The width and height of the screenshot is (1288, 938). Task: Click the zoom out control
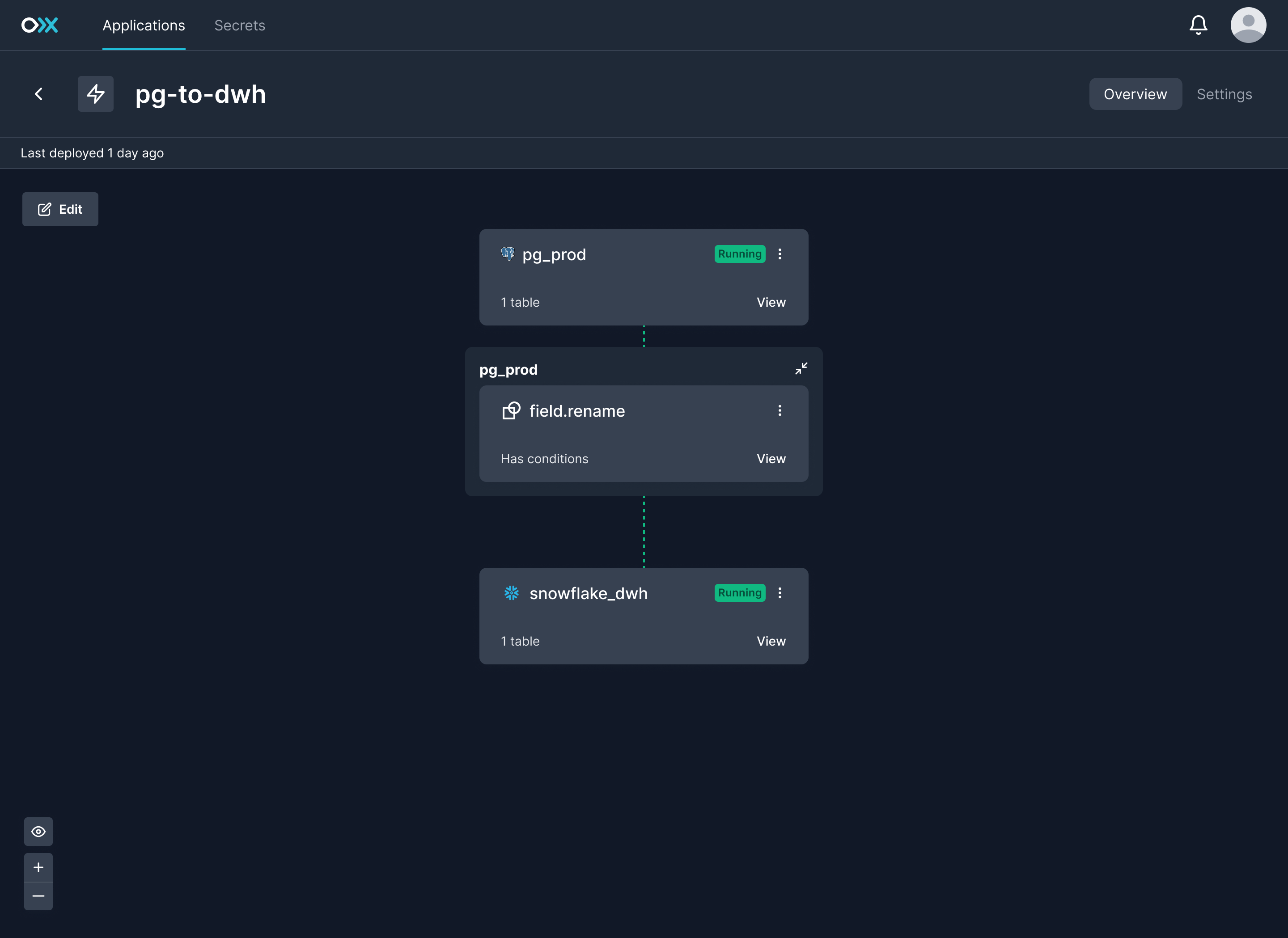click(38, 896)
